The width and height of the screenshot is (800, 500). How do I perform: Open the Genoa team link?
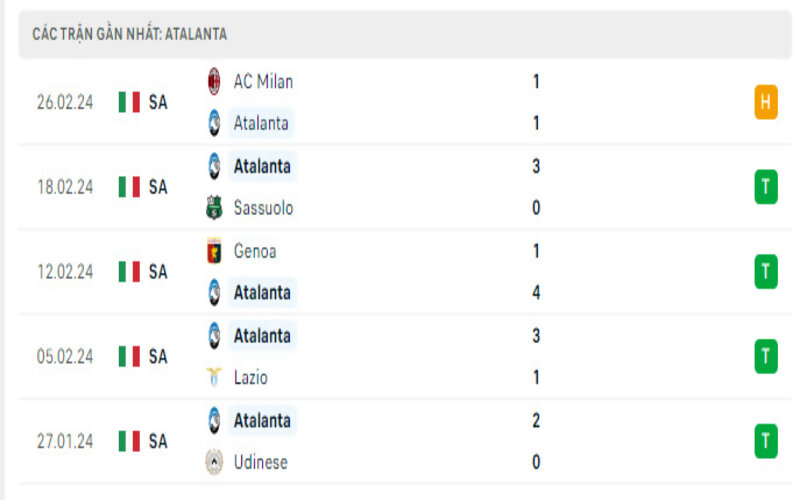tap(255, 251)
